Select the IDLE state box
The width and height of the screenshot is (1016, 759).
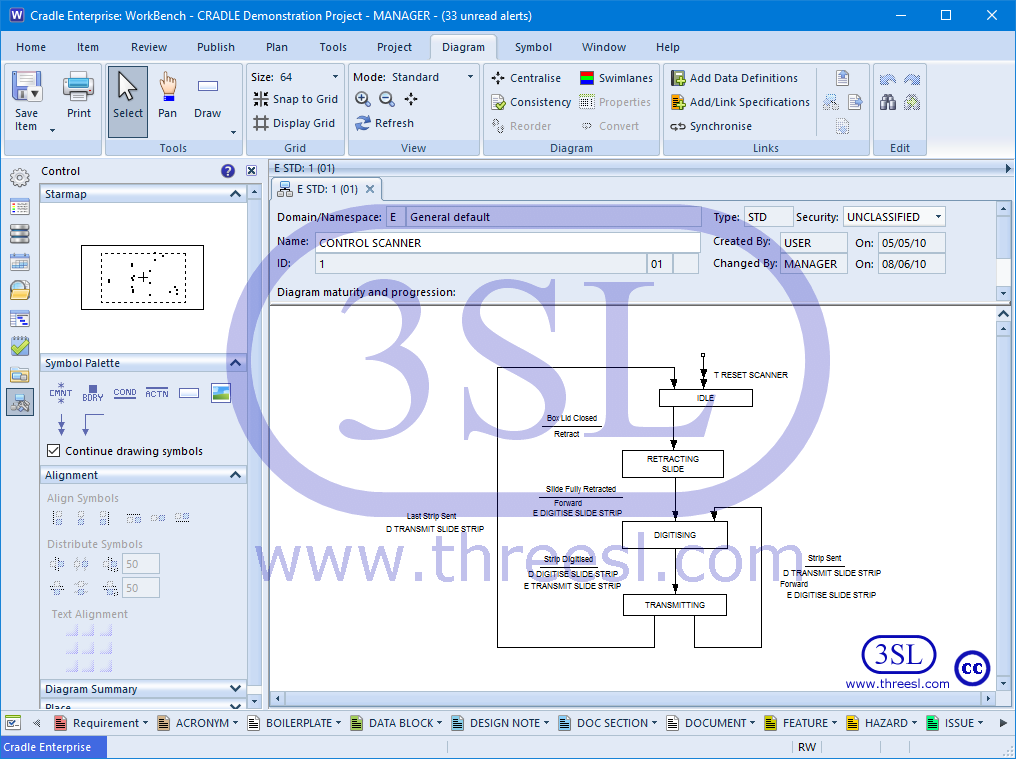tap(706, 398)
